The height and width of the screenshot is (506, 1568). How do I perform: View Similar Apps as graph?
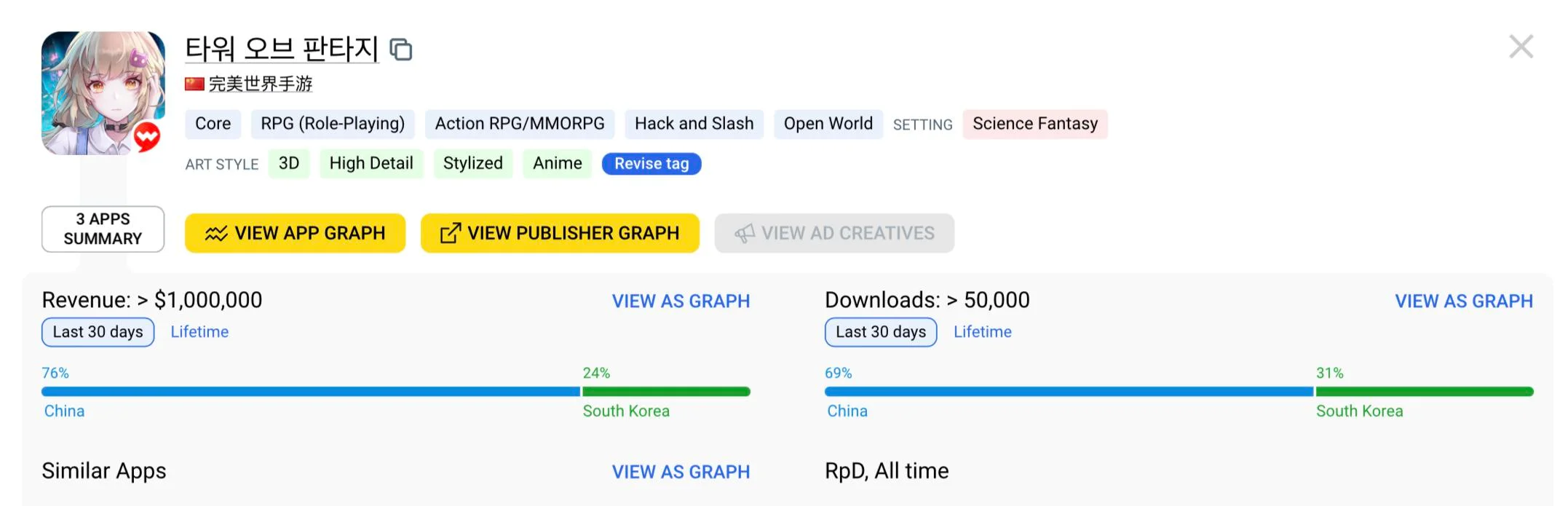pyautogui.click(x=681, y=472)
